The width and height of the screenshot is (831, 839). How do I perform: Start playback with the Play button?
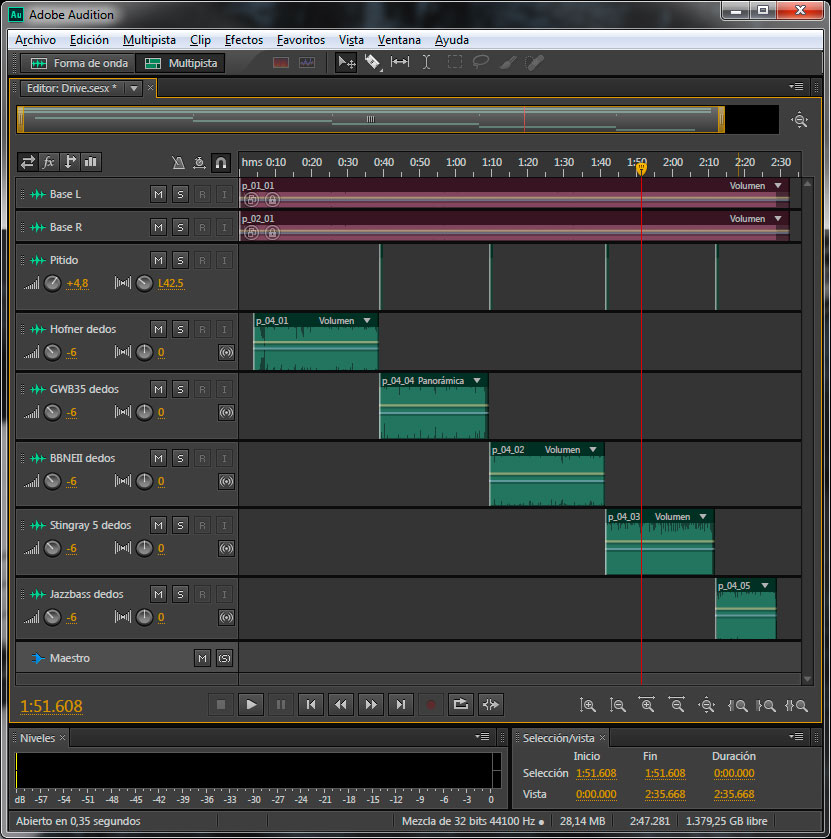[x=250, y=705]
